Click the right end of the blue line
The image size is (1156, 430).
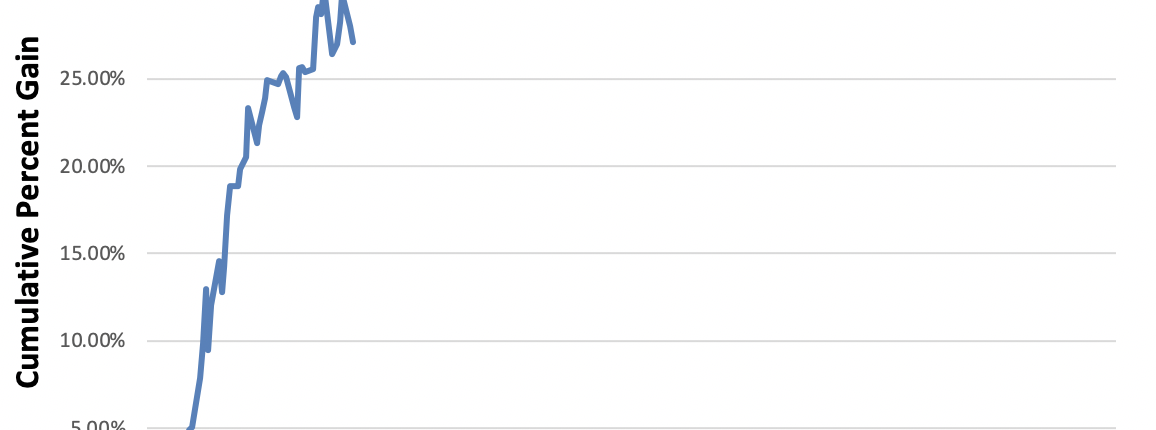coord(353,41)
